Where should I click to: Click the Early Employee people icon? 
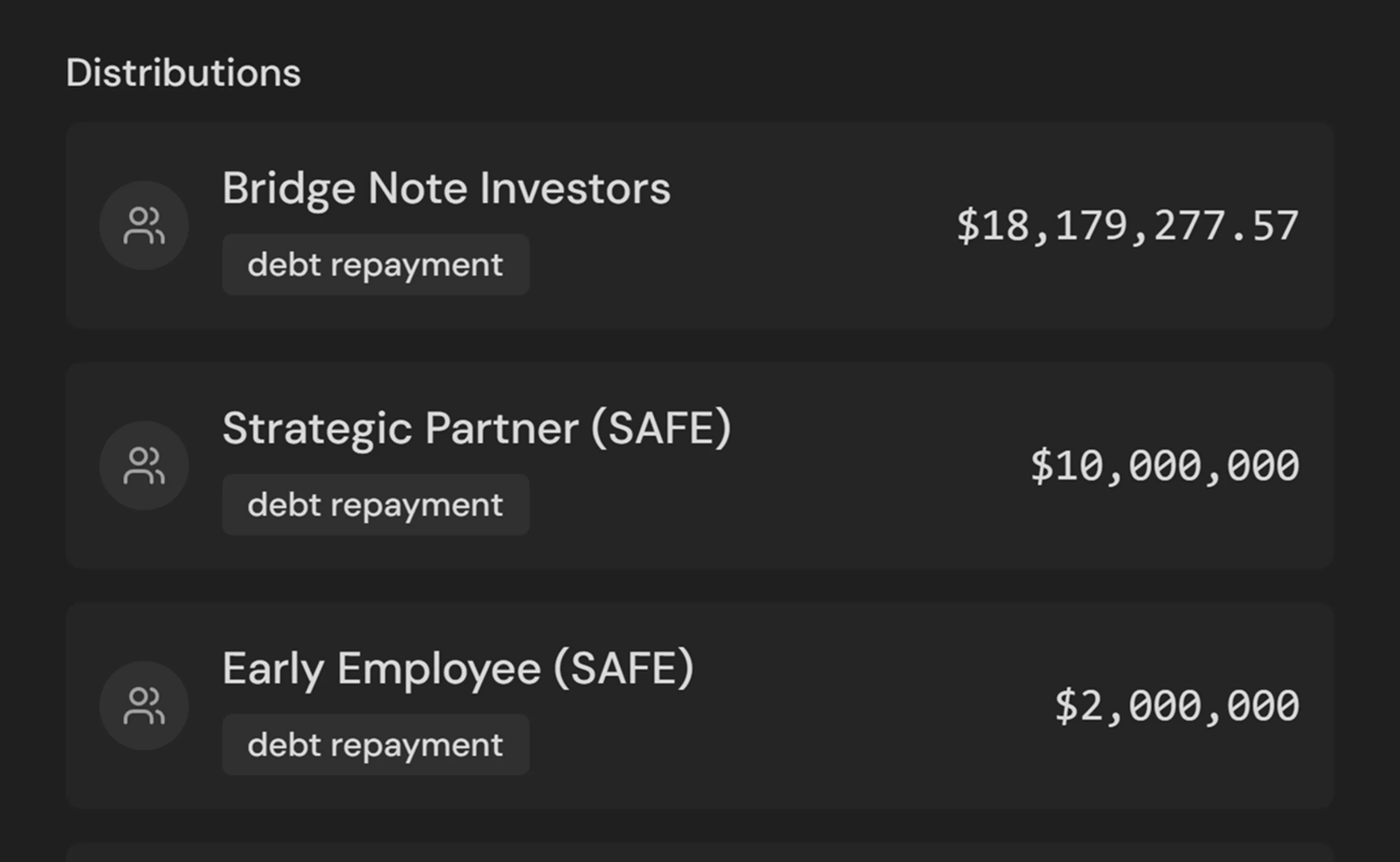tap(144, 705)
